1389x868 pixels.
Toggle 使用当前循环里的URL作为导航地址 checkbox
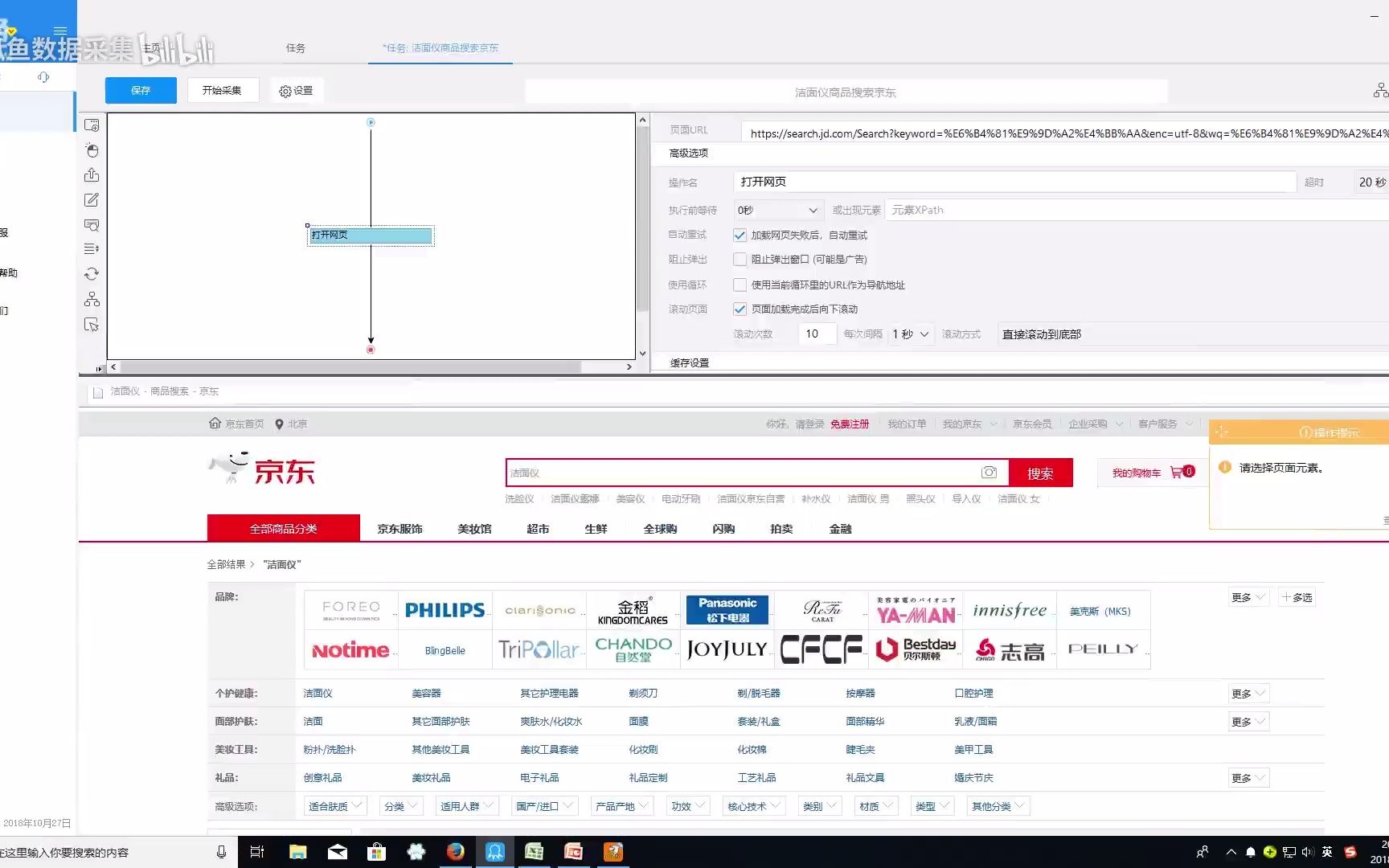point(740,285)
